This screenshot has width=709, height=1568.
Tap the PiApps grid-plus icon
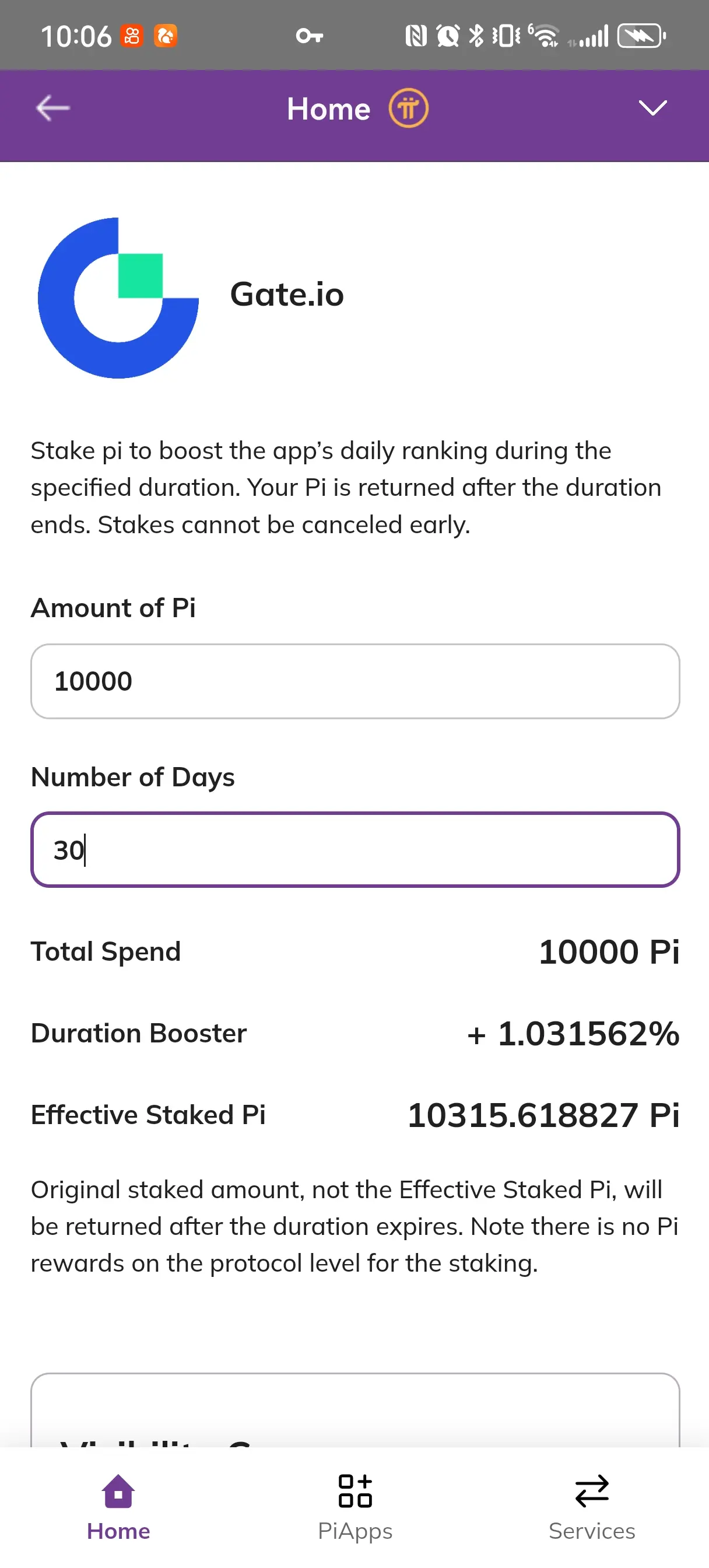[x=356, y=1490]
